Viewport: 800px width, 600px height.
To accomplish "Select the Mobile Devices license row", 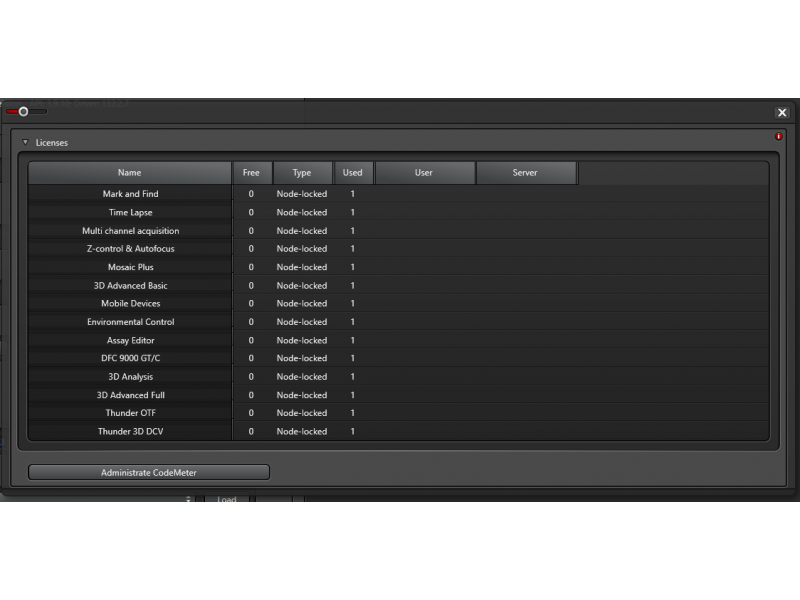I will point(398,304).
